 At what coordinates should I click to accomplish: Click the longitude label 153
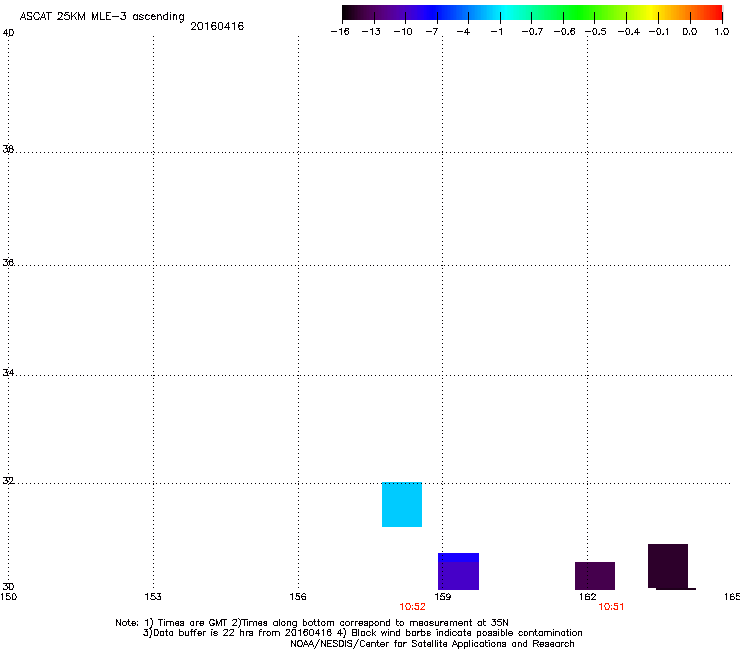click(153, 597)
